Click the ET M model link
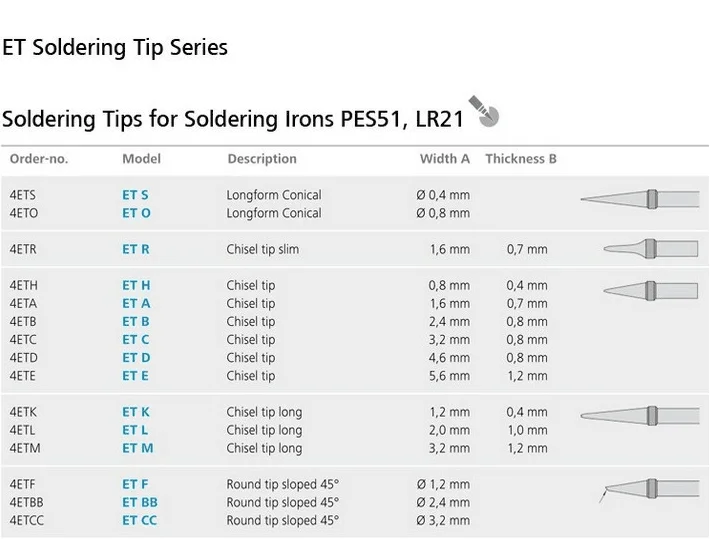This screenshot has width=710, height=539. click(x=137, y=448)
